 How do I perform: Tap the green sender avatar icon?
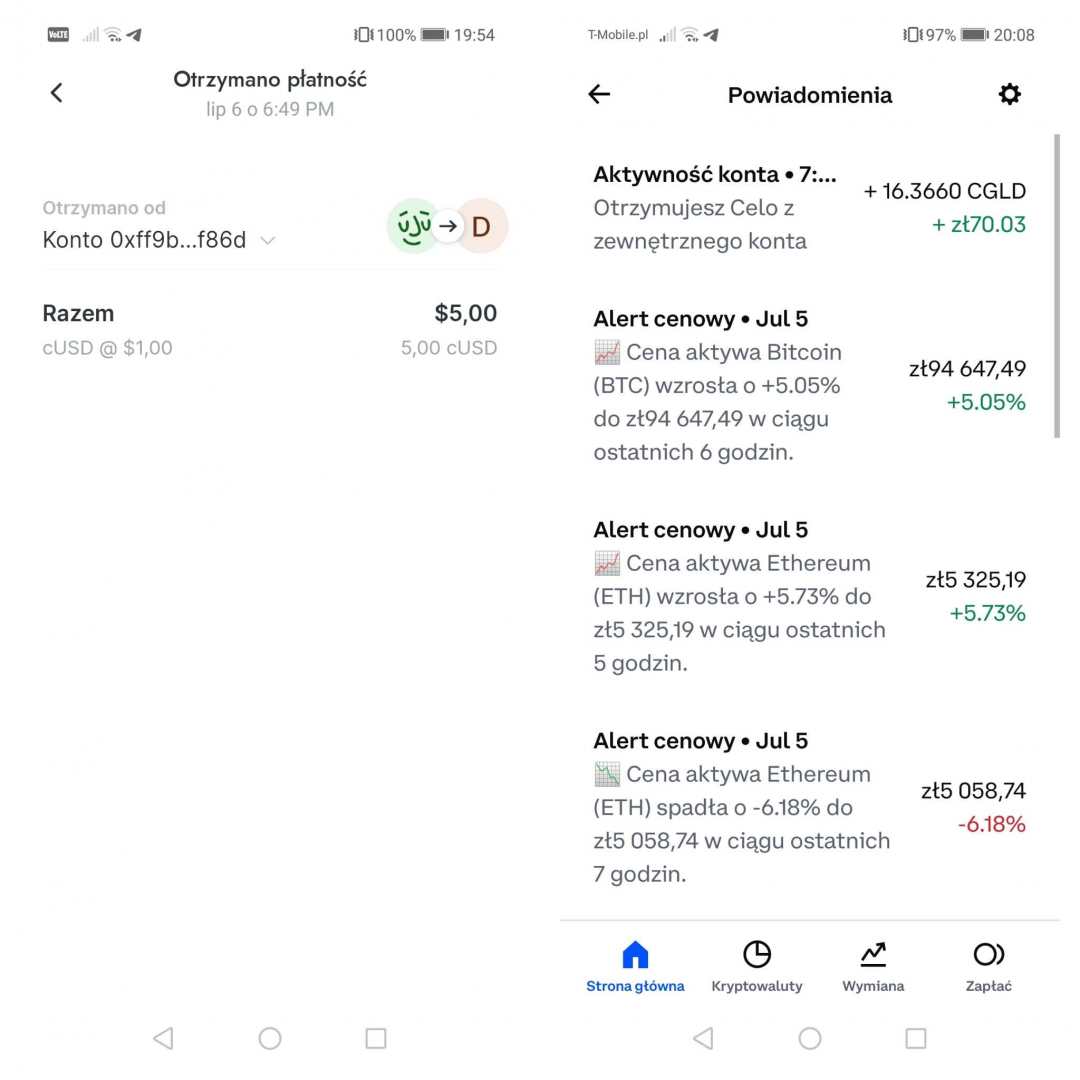pyautogui.click(x=412, y=226)
